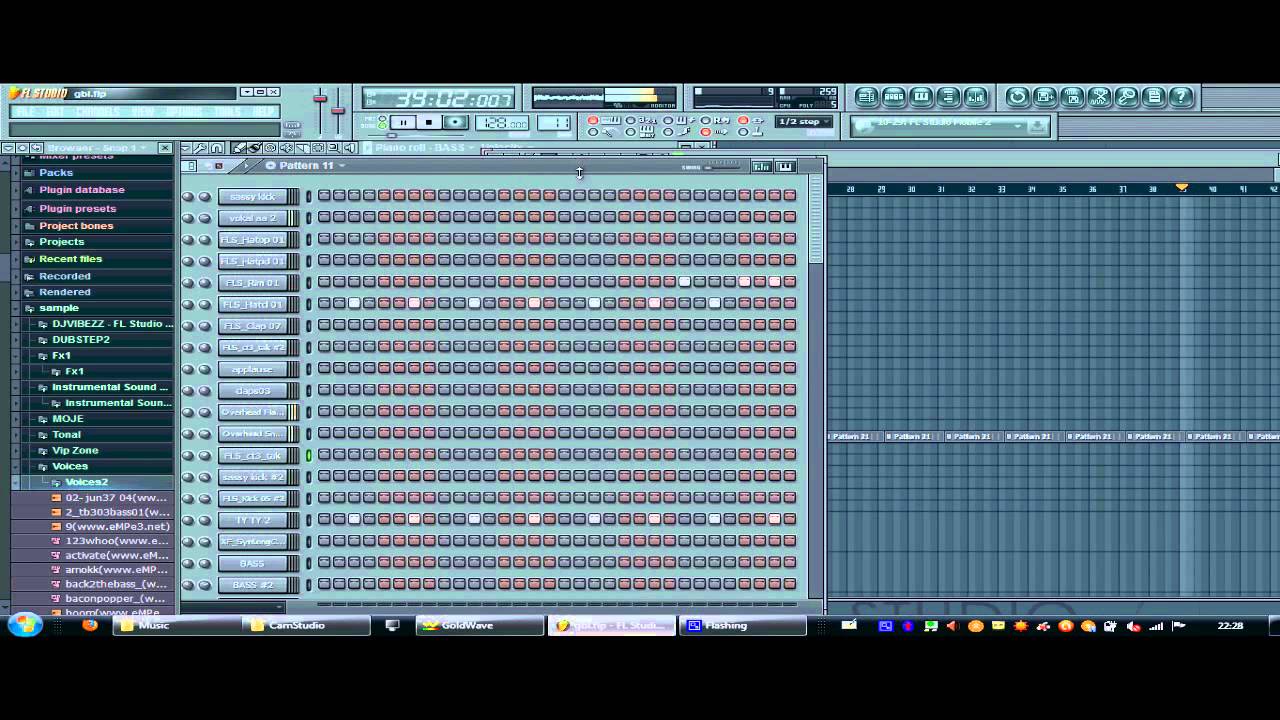1280x720 pixels.
Task: Open the VIEW menu
Action: coord(143,112)
